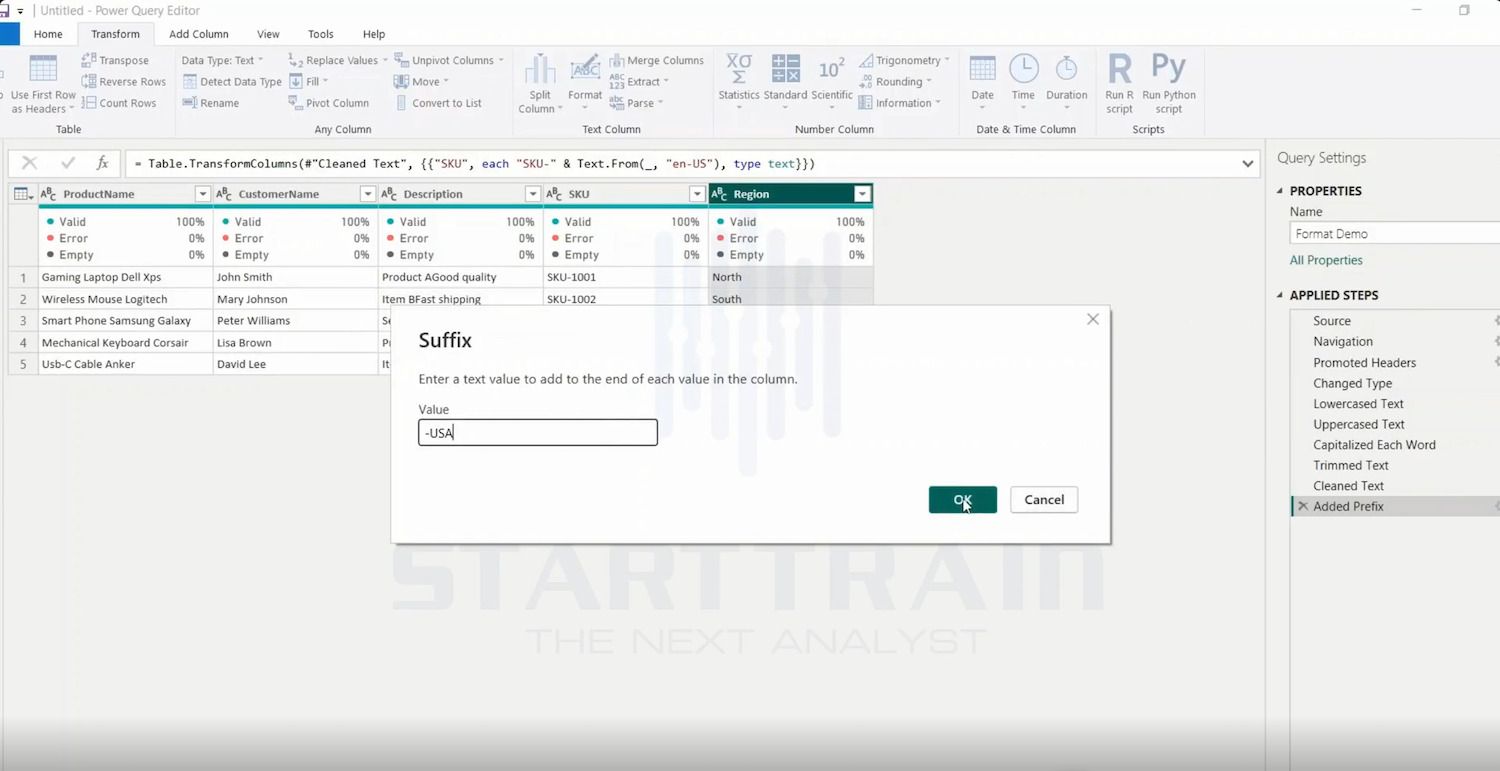Image resolution: width=1500 pixels, height=771 pixels.
Task: Click the query Name field
Action: [1395, 233]
